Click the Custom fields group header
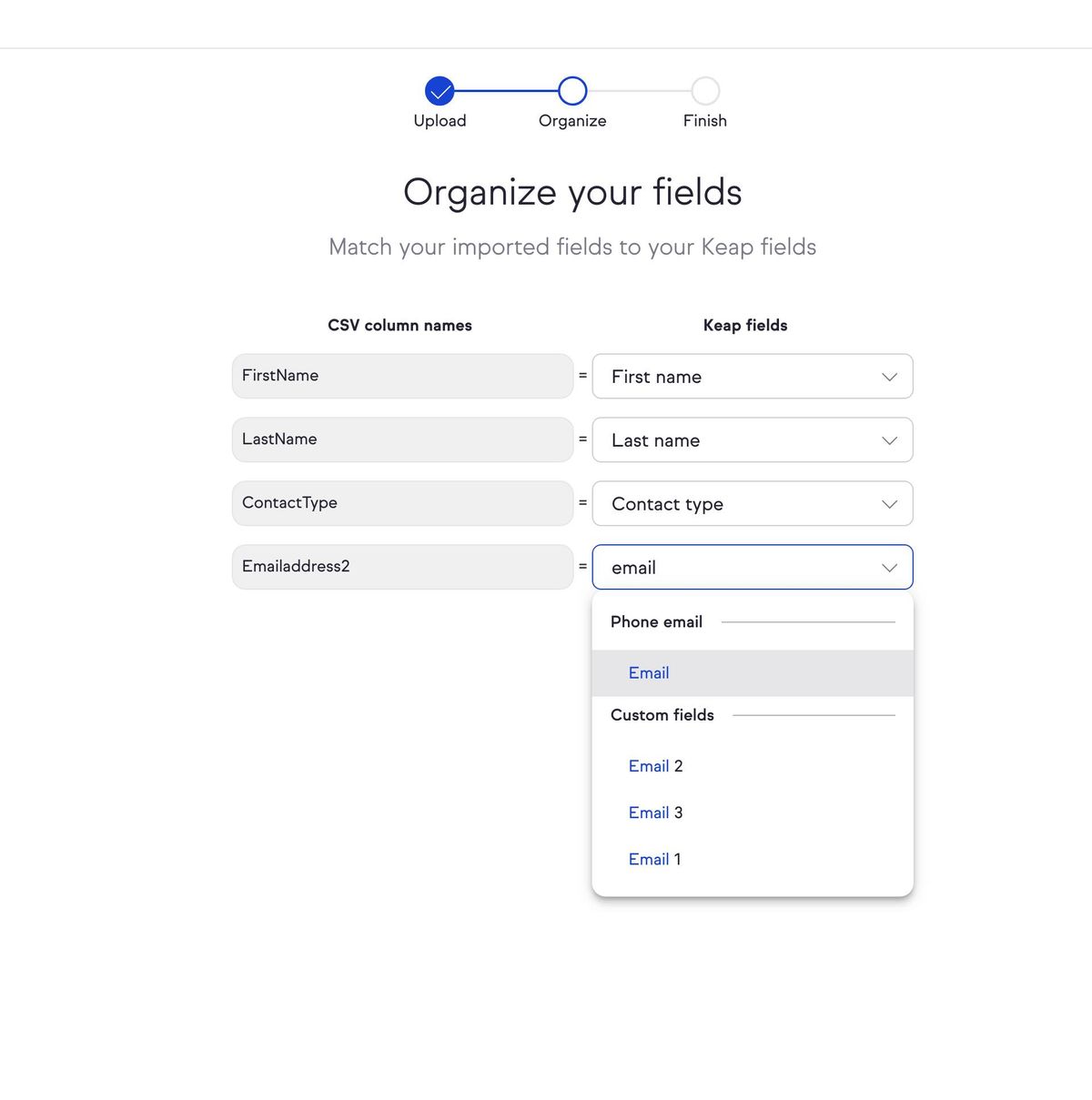The image size is (1092, 1100). 662,715
